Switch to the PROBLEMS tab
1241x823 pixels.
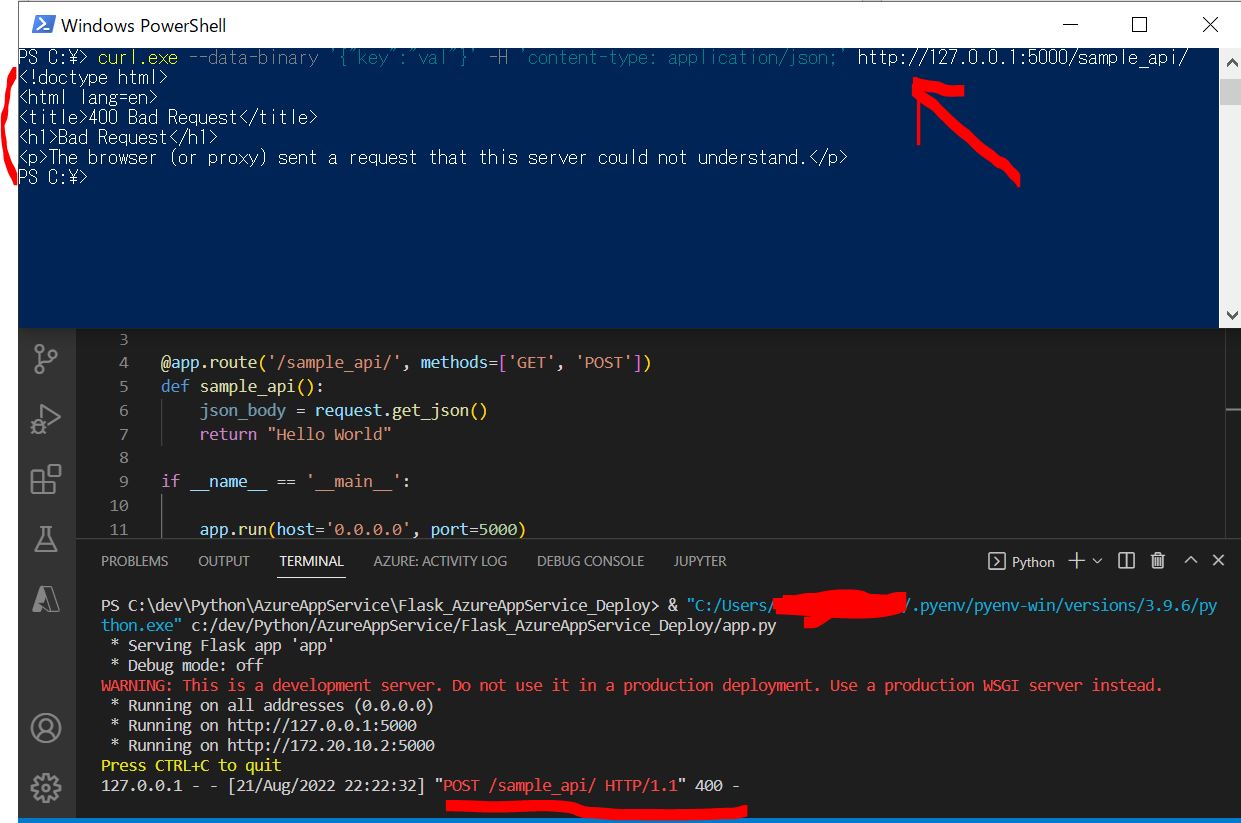[x=134, y=561]
